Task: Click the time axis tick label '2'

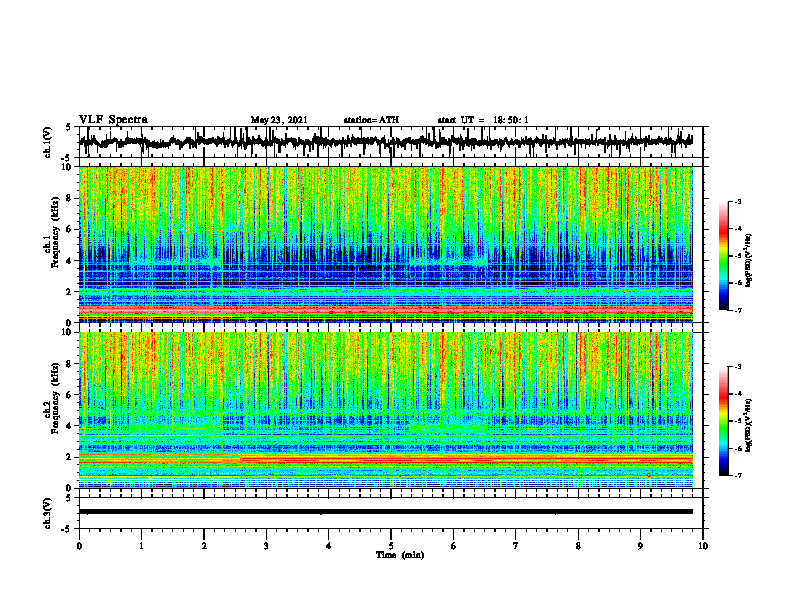Action: [204, 546]
